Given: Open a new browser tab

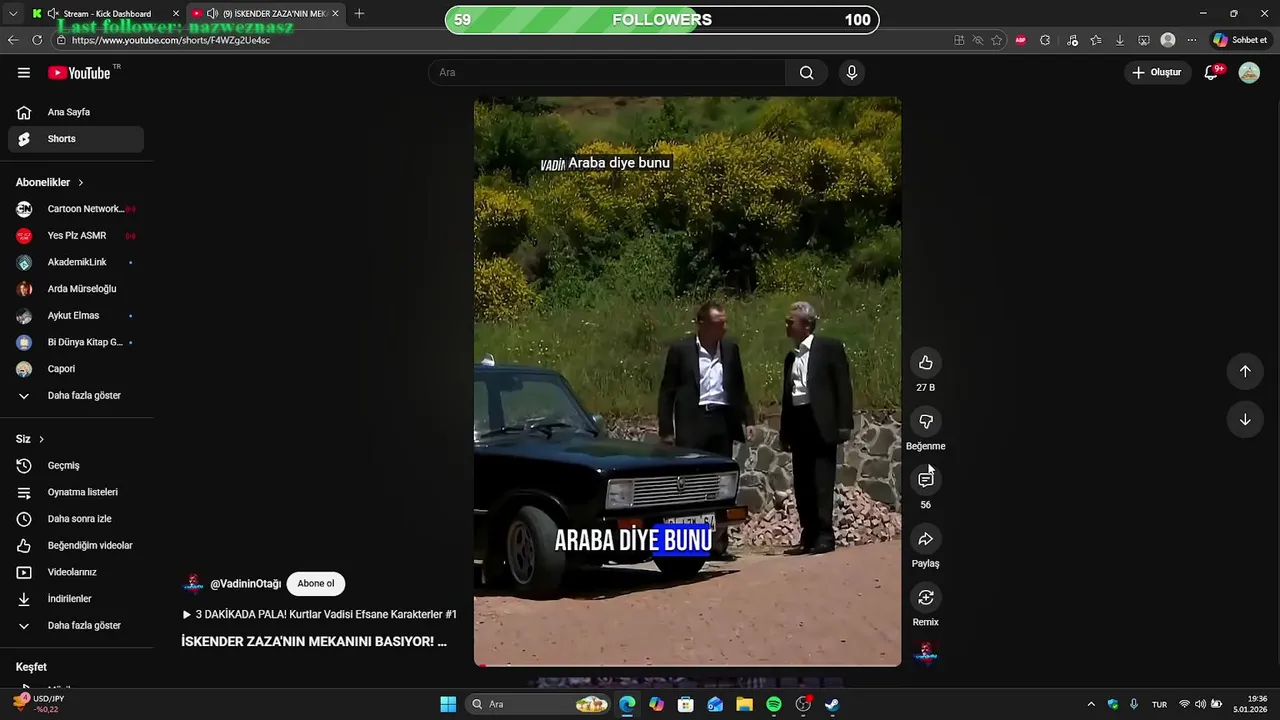Looking at the screenshot, I should click(359, 13).
